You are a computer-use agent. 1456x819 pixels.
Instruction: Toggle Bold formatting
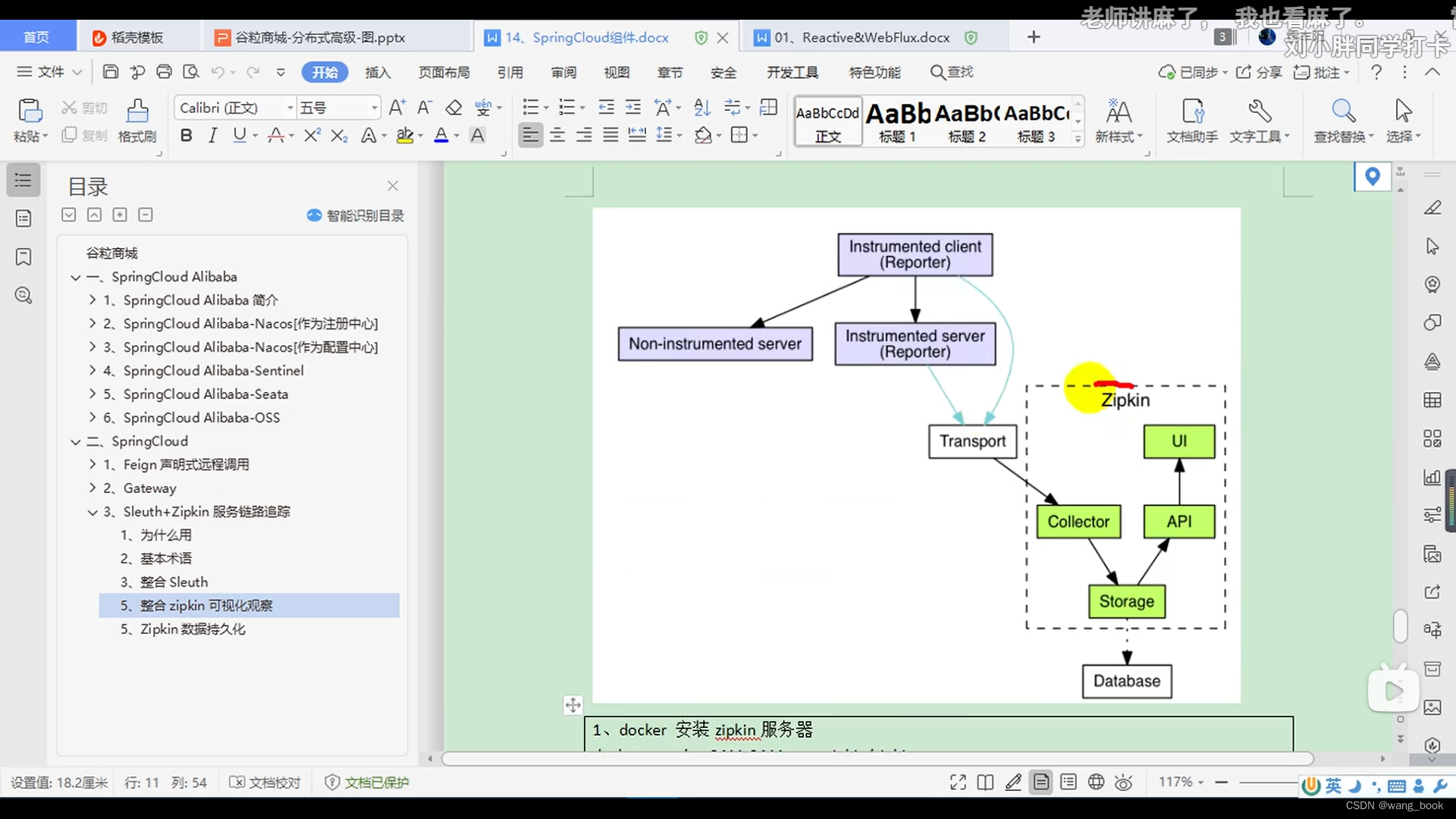[186, 136]
